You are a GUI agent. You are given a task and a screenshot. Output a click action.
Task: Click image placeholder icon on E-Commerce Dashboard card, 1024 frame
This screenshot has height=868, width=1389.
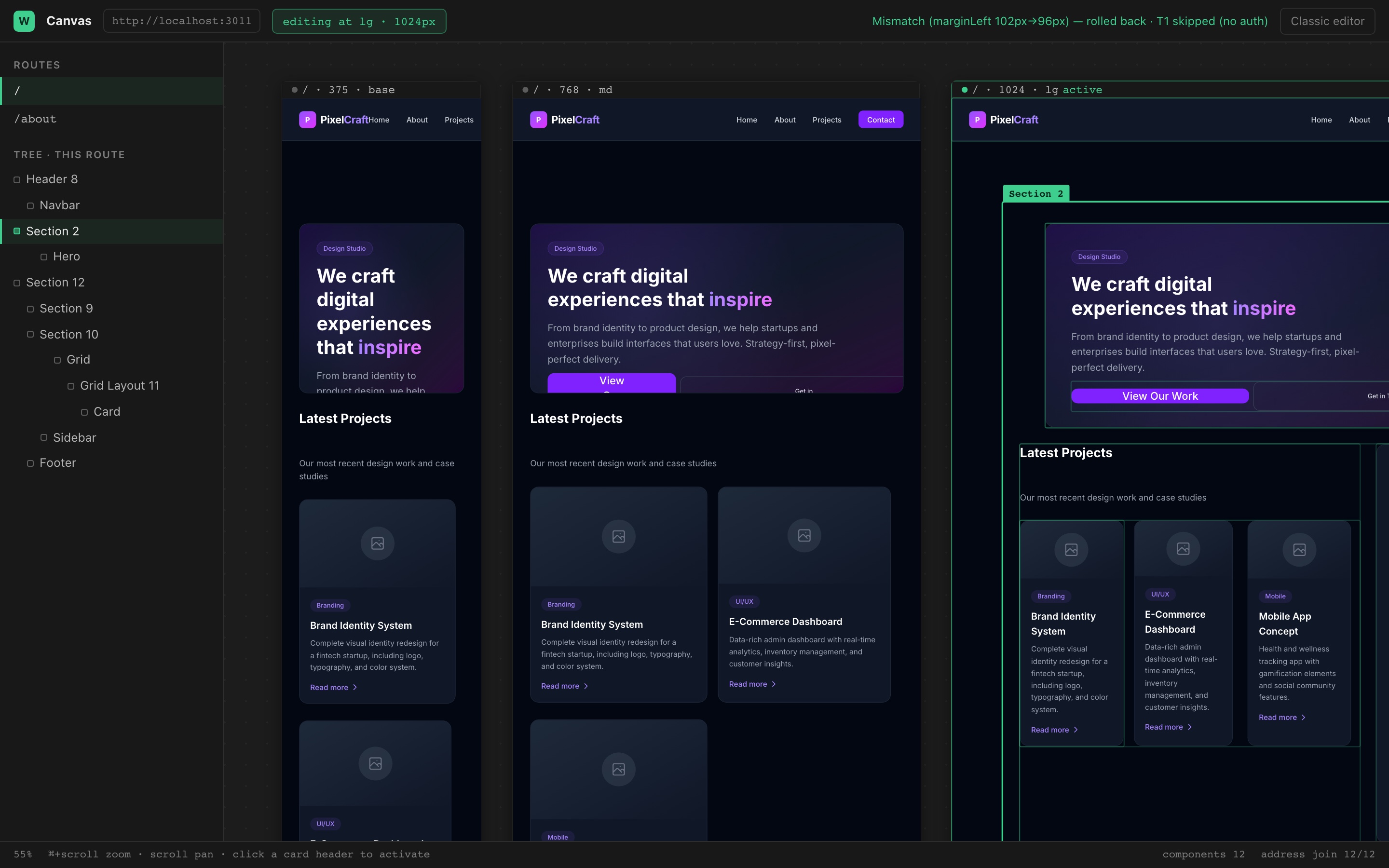tap(1183, 548)
